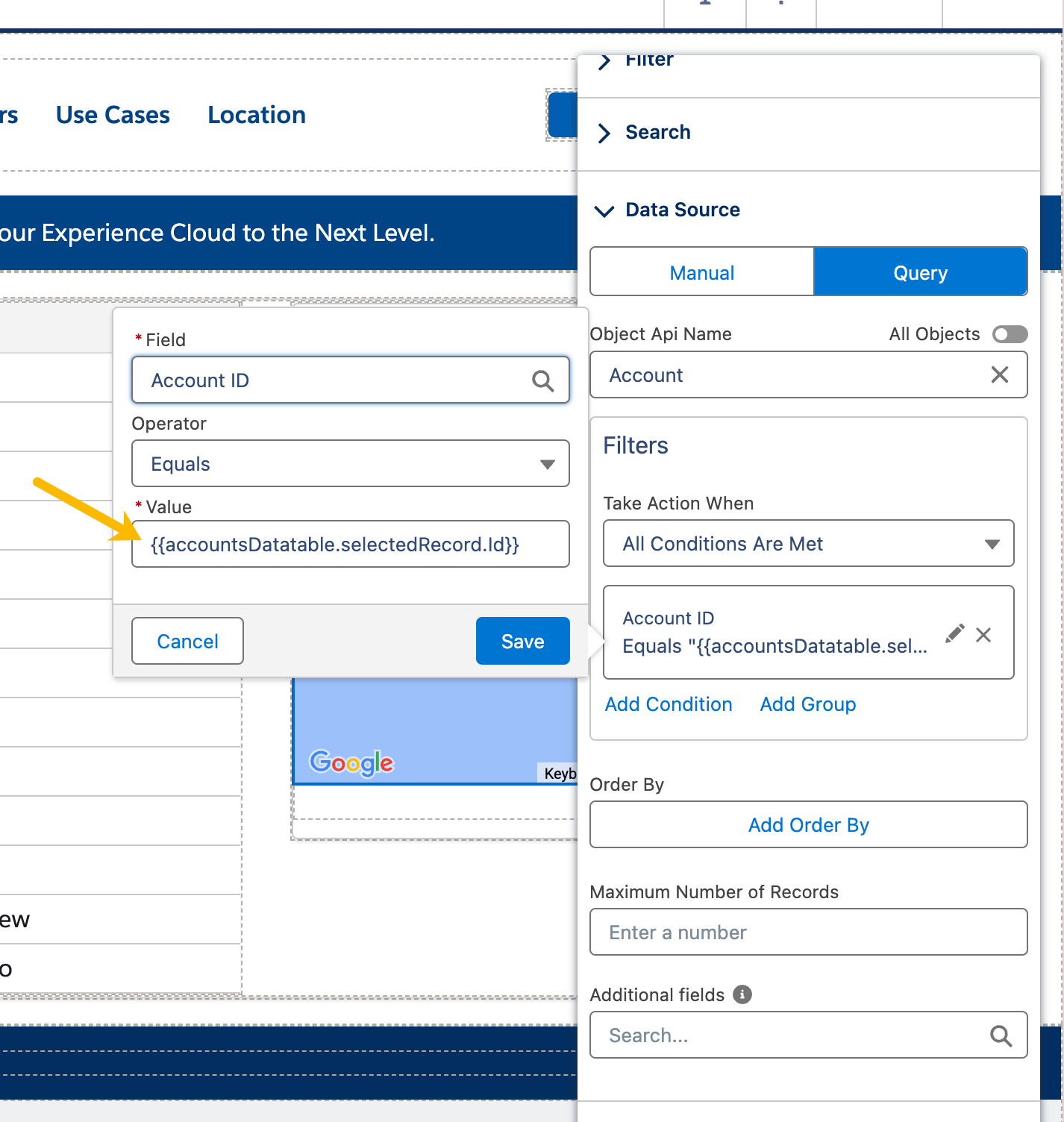Click the Add Condition link
The width and height of the screenshot is (1064, 1122).
(669, 704)
